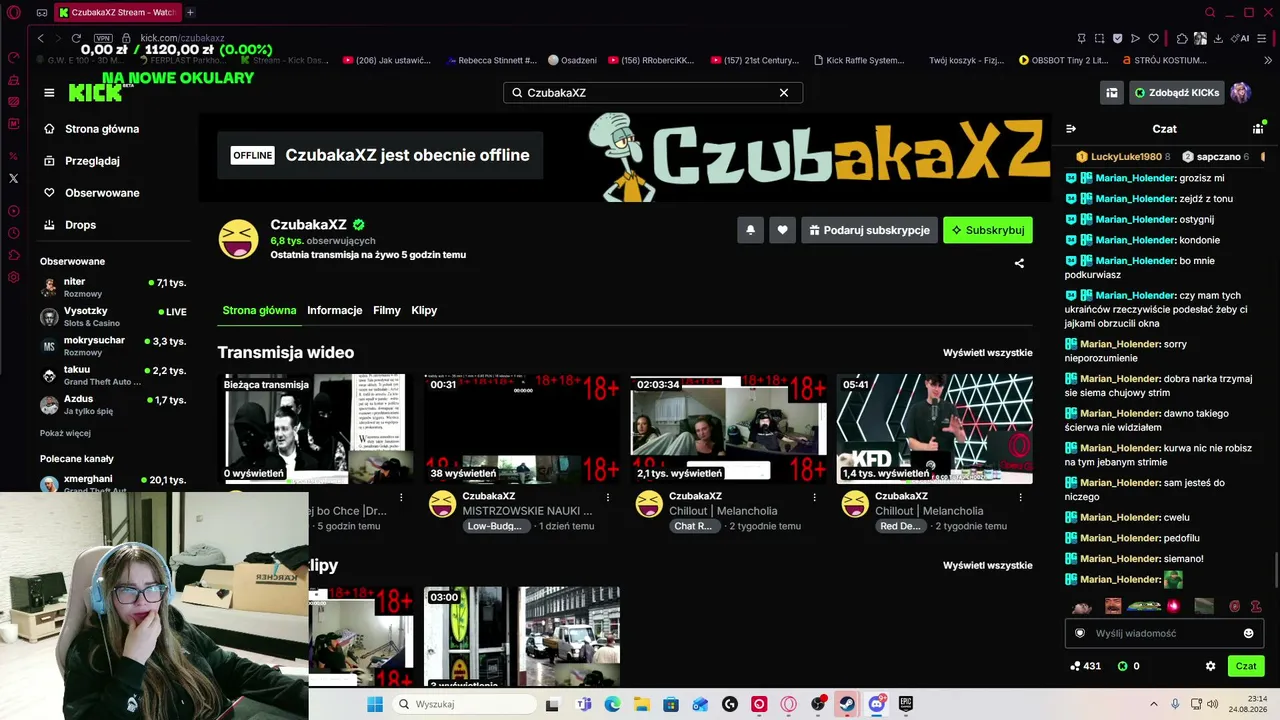
Task: Open a new browser tab
Action: [x=190, y=13]
